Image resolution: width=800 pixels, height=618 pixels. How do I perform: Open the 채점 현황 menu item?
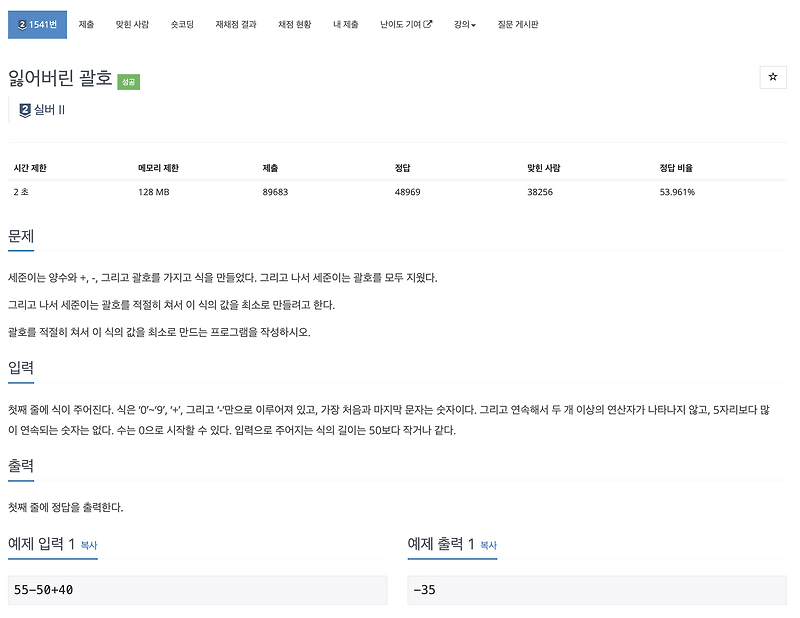292,25
